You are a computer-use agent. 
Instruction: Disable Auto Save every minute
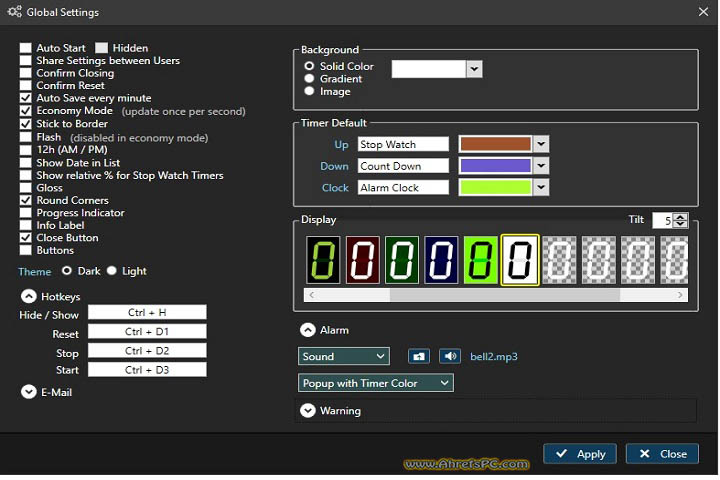coord(26,98)
